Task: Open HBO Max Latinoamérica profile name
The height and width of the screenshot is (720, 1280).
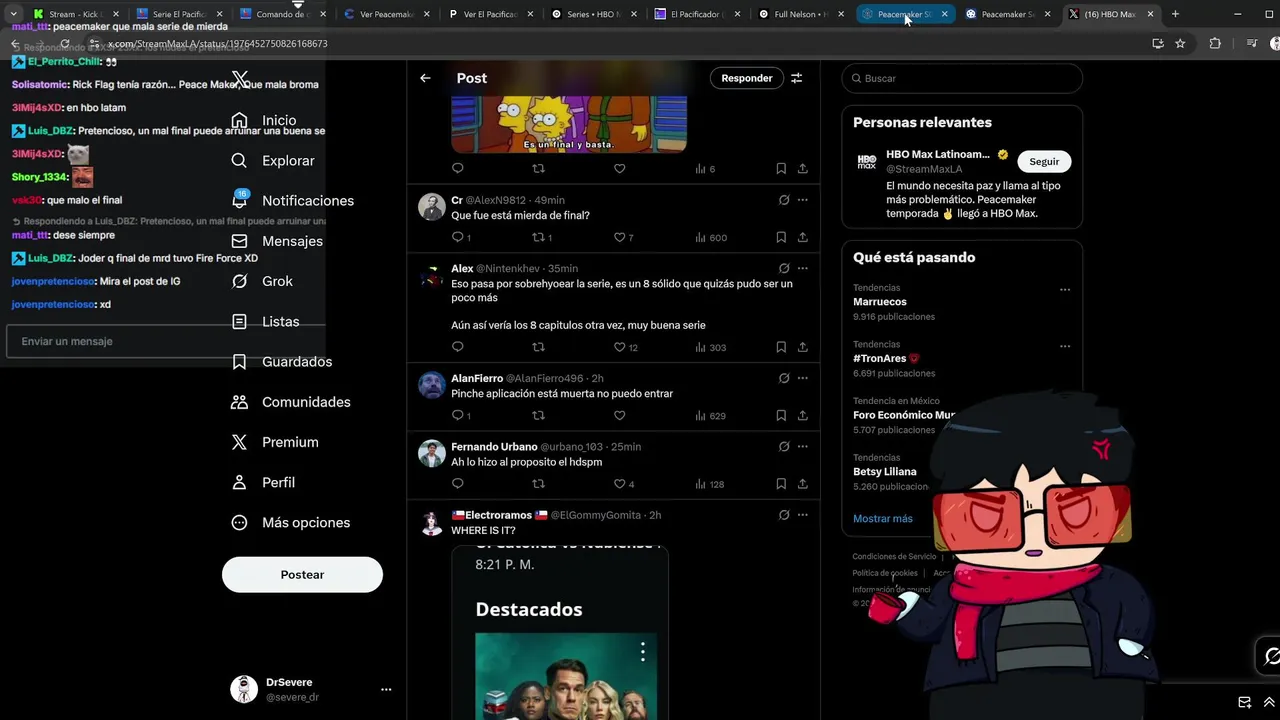Action: click(938, 154)
